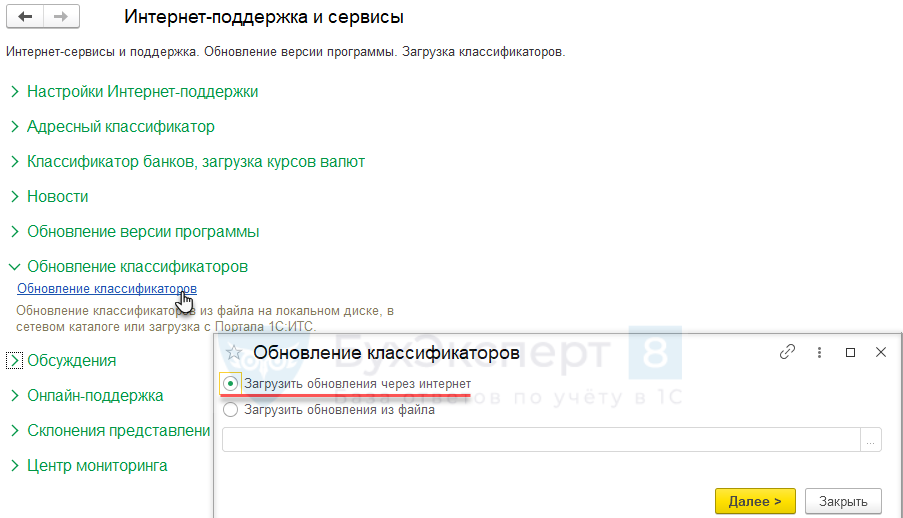Select load updates from file option
Viewport: 903px width, 518px height.
coord(231,409)
